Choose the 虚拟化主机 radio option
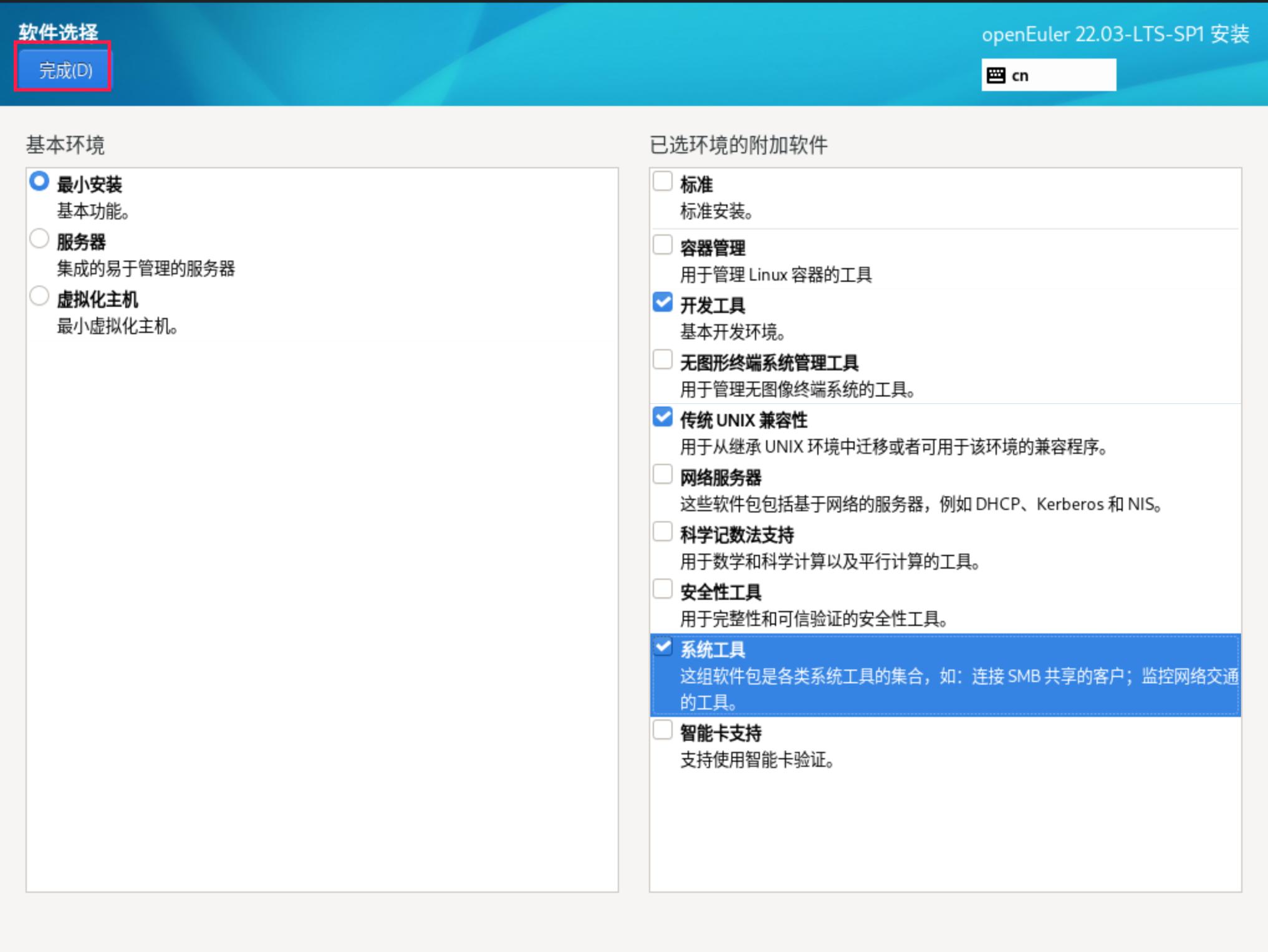 tap(39, 296)
